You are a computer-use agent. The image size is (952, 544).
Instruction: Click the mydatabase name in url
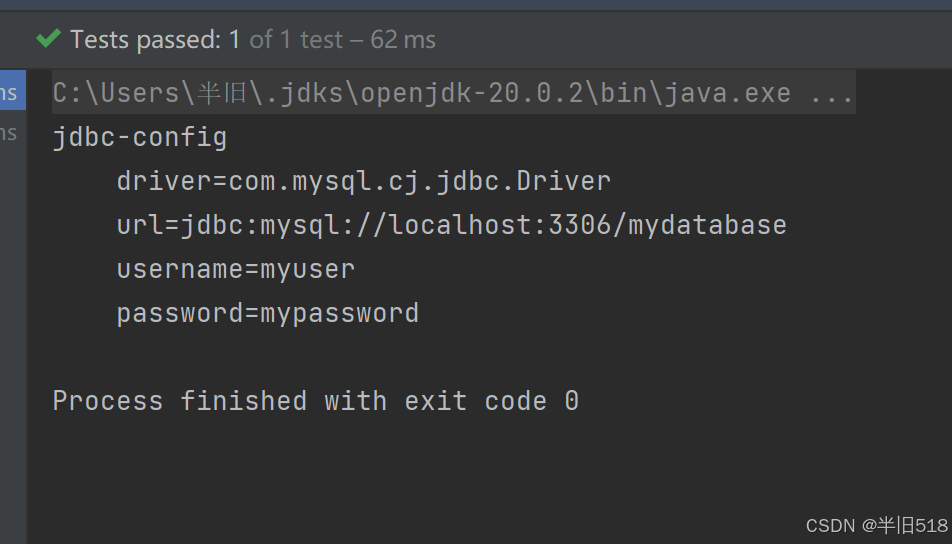coord(707,226)
